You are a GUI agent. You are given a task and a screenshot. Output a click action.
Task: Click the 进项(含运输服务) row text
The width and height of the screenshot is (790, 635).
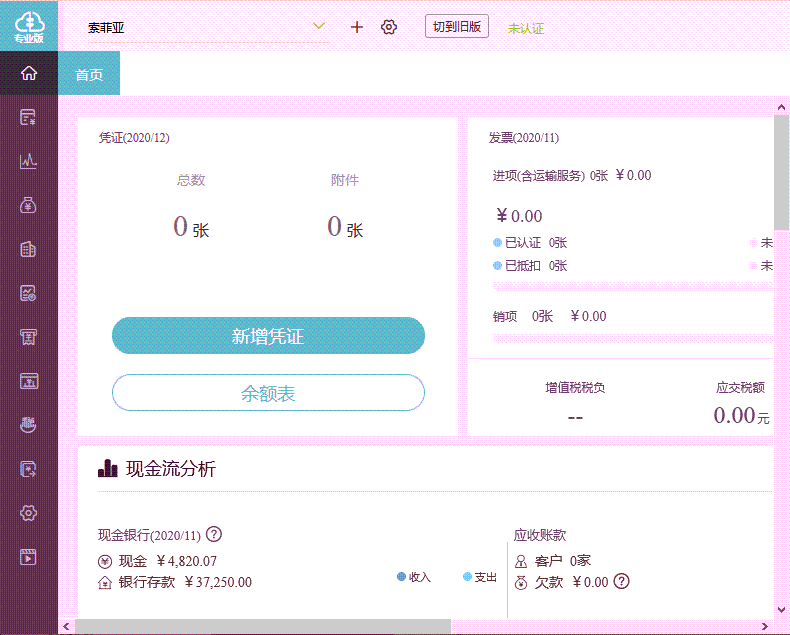point(572,175)
